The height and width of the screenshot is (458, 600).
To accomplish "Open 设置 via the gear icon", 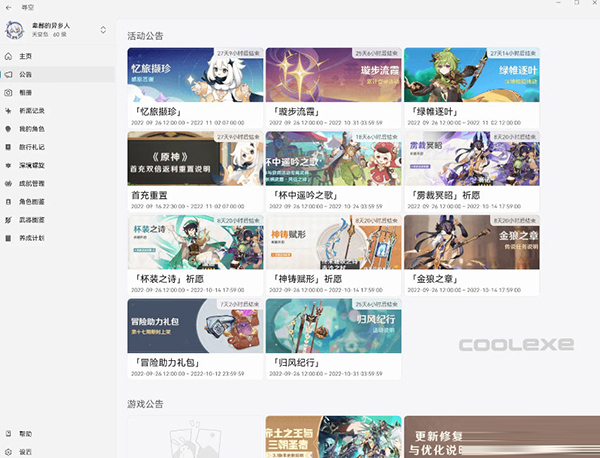I will tap(8, 452).
